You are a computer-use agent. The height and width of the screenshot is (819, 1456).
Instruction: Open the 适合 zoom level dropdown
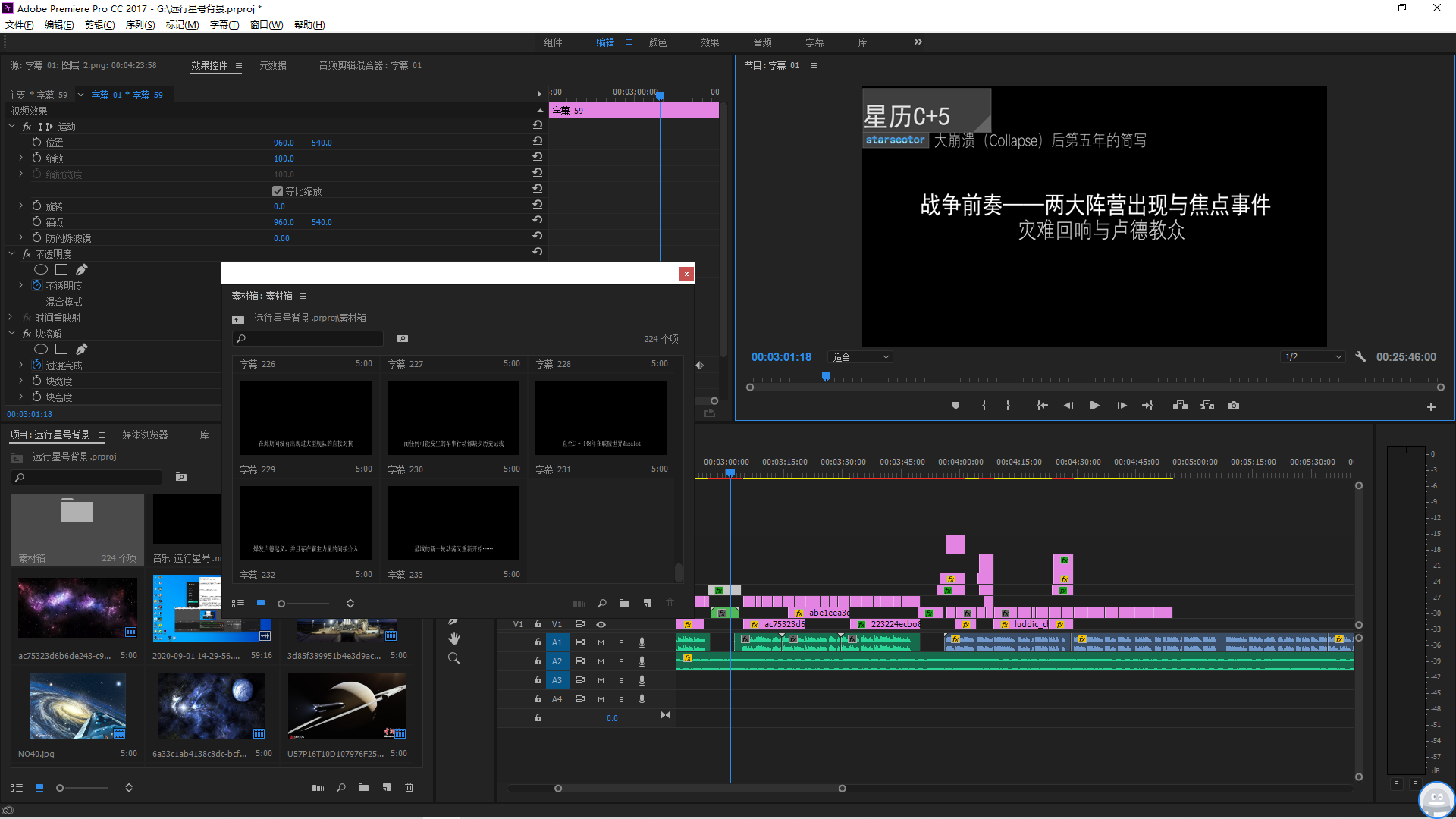coord(861,357)
